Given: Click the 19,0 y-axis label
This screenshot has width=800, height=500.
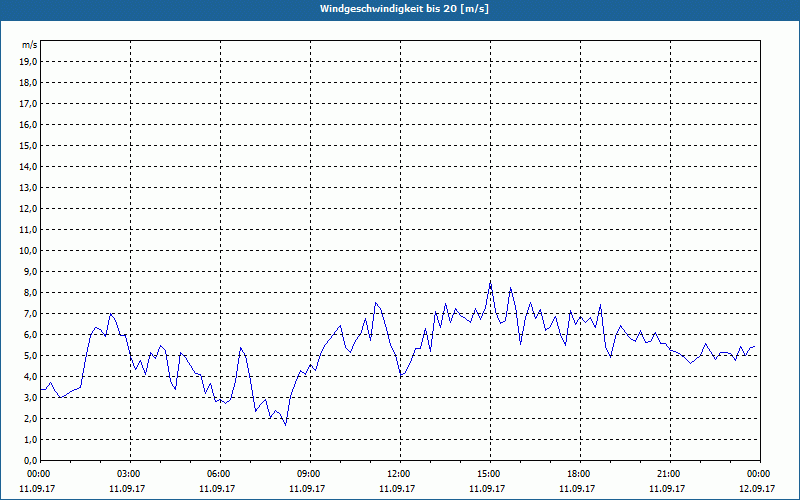Looking at the screenshot, I should 28,62.
